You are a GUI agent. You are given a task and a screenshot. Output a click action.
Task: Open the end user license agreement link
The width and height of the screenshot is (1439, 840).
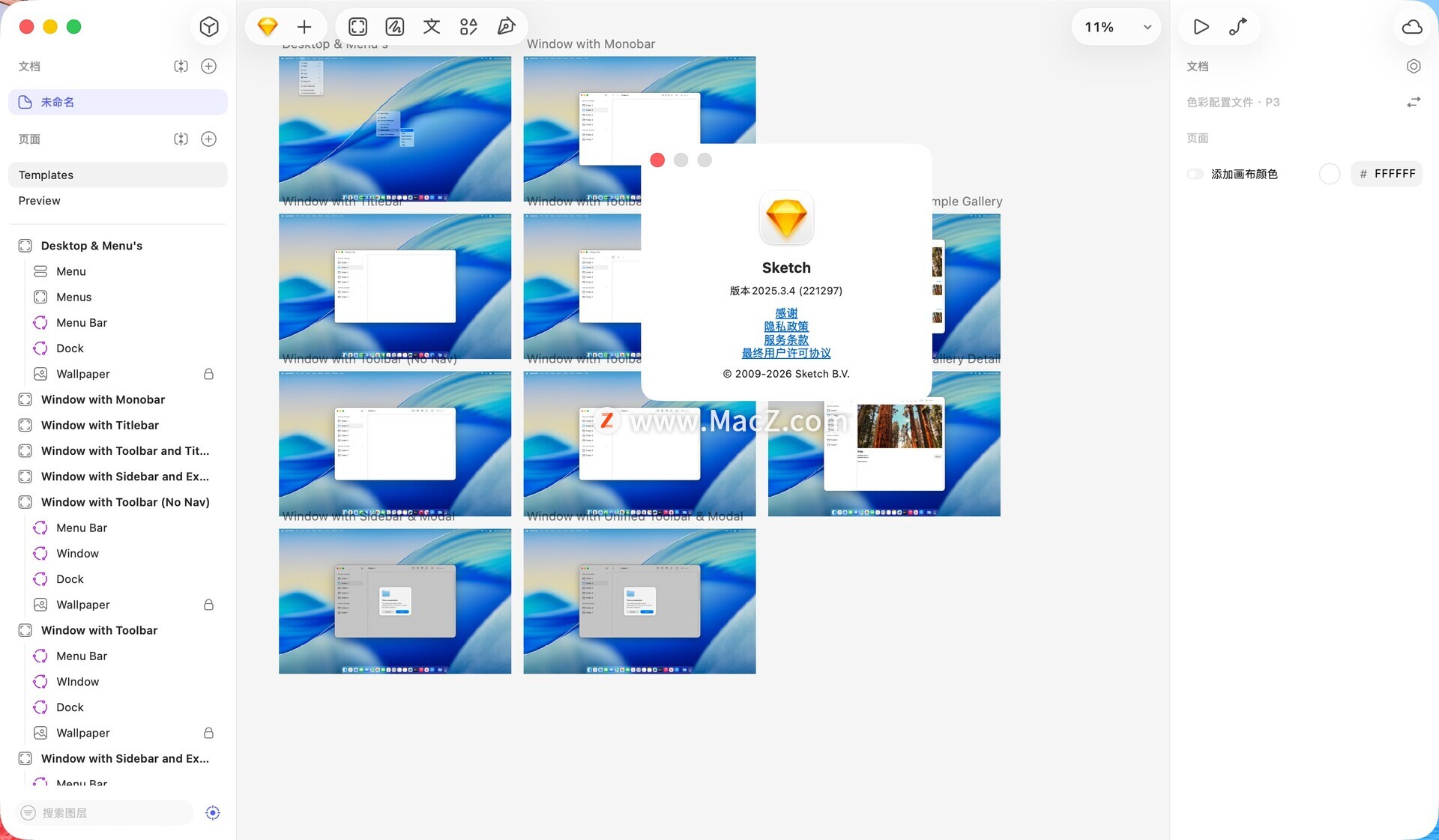(x=786, y=353)
